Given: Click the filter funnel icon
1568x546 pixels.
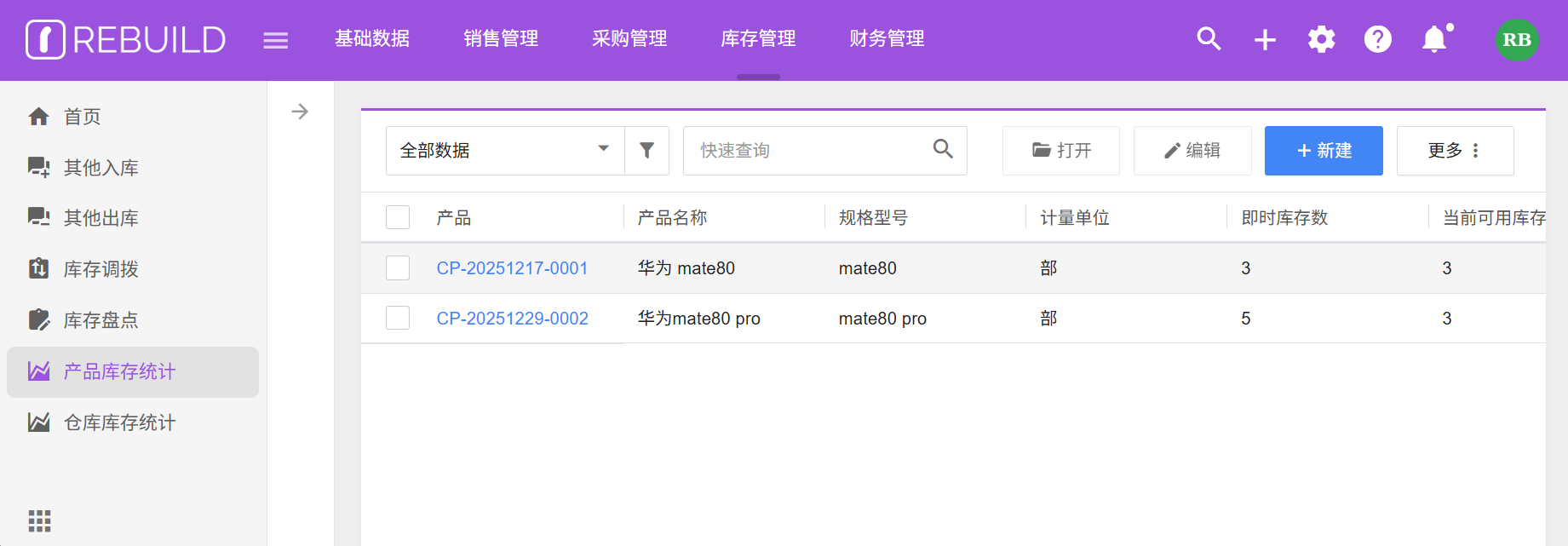Looking at the screenshot, I should [646, 151].
